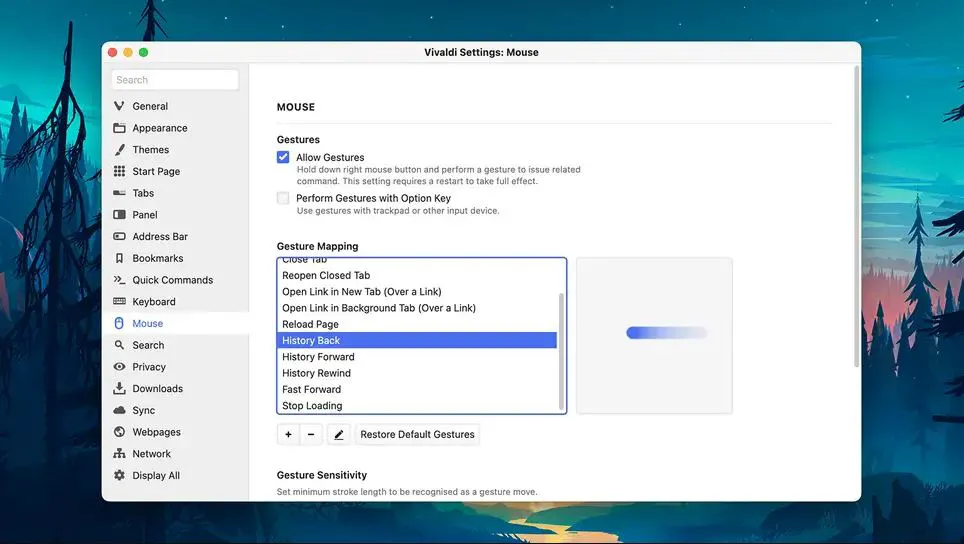
Task: Remove selected gesture with minus button
Action: pos(310,435)
